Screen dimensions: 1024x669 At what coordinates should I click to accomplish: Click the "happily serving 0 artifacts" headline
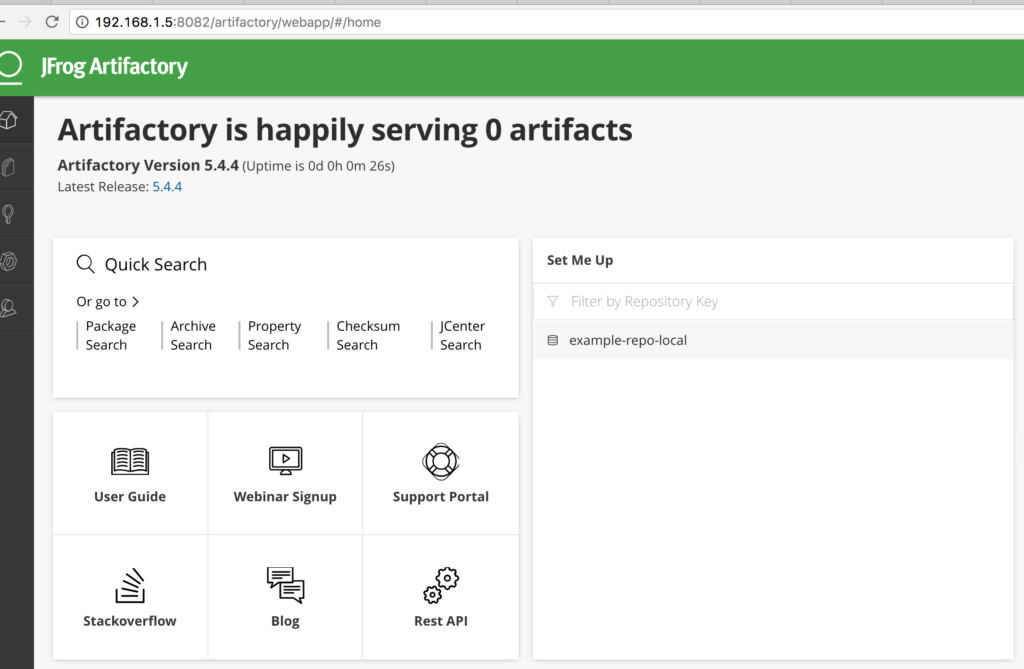(x=444, y=129)
